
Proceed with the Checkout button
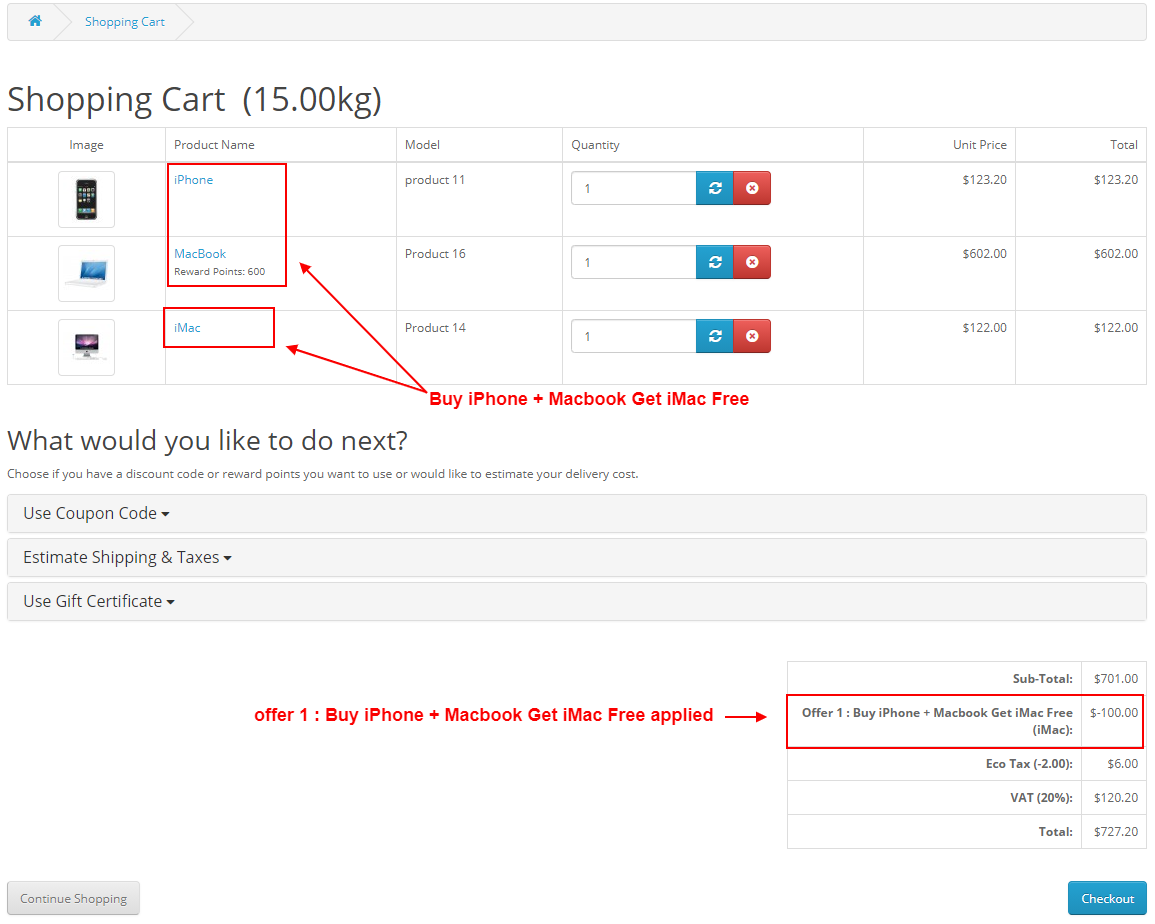(x=1107, y=898)
